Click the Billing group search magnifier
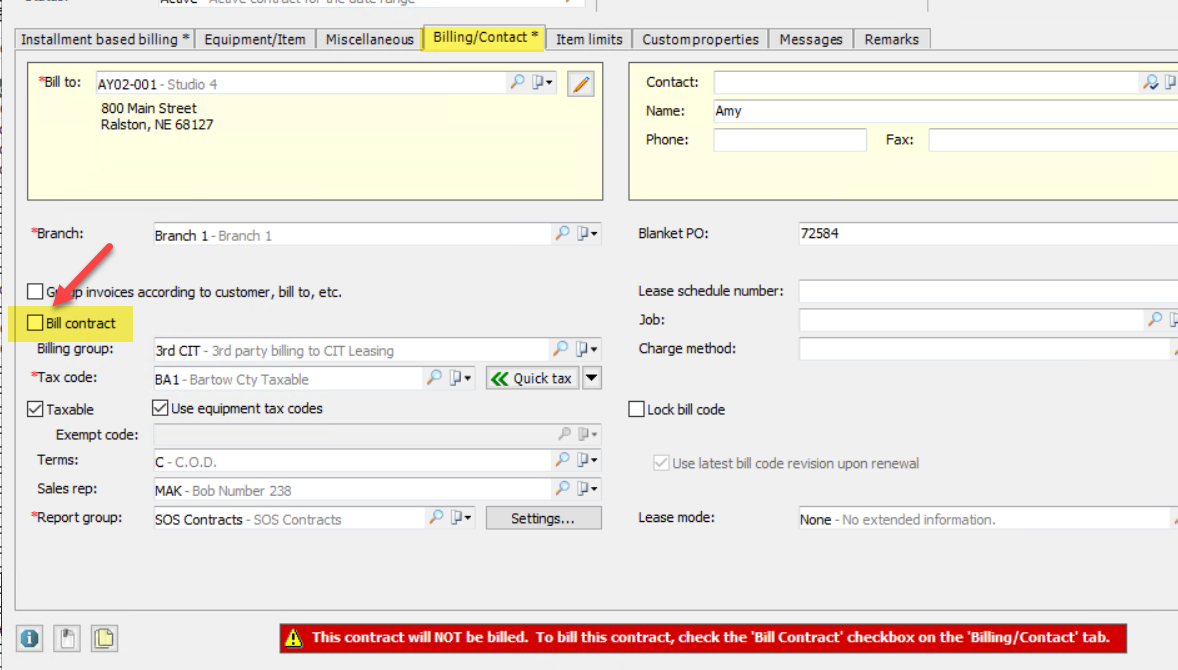Viewport: 1178px width, 670px height. (x=560, y=349)
